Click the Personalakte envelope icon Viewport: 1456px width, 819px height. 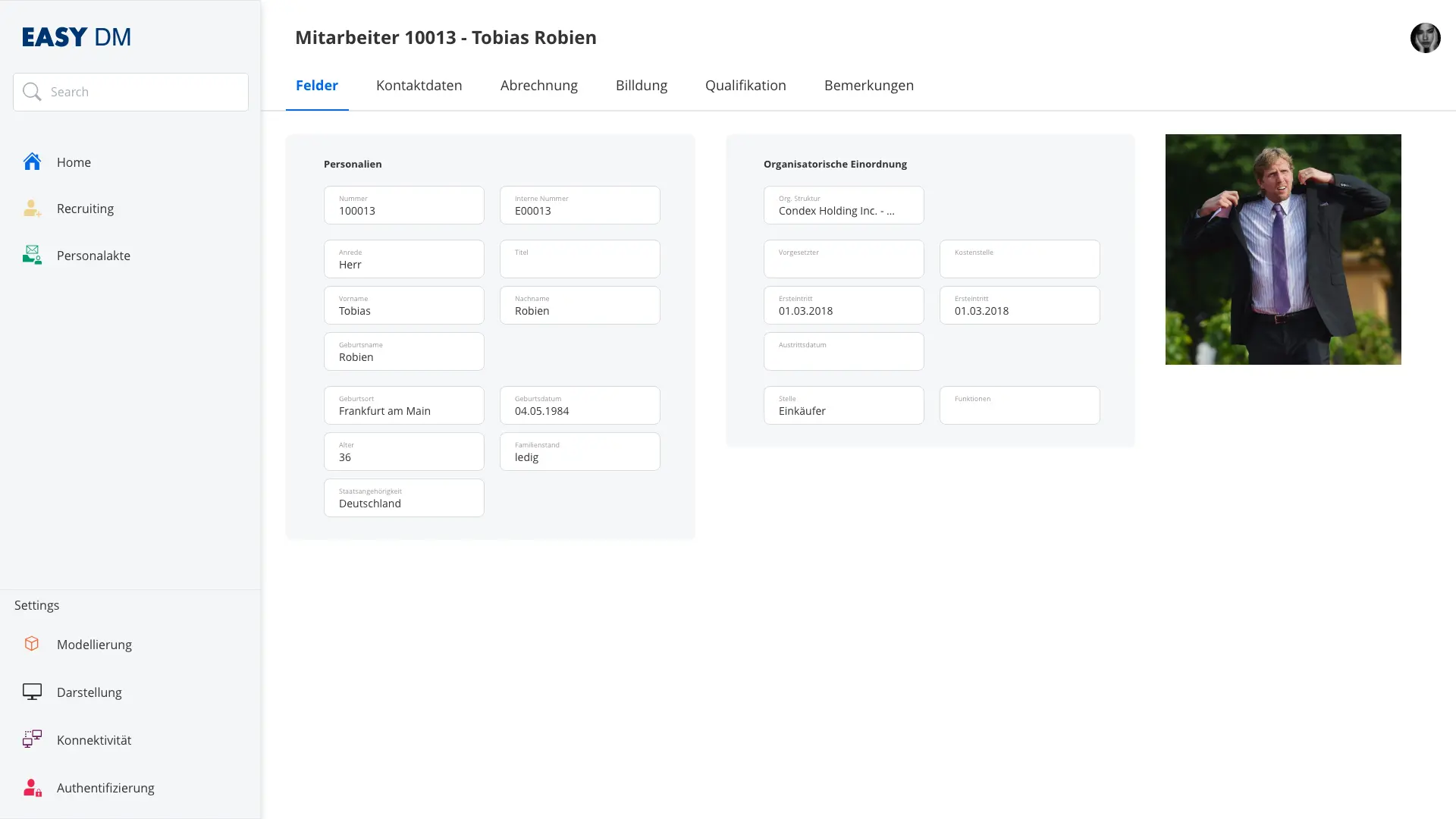tap(32, 255)
